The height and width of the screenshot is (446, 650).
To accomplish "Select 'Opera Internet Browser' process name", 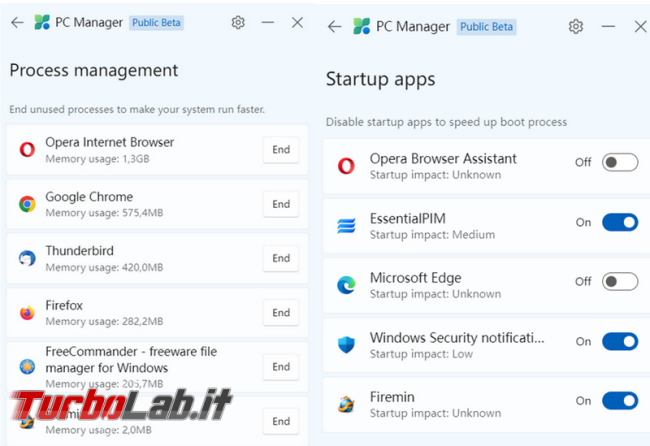I will click(x=109, y=142).
